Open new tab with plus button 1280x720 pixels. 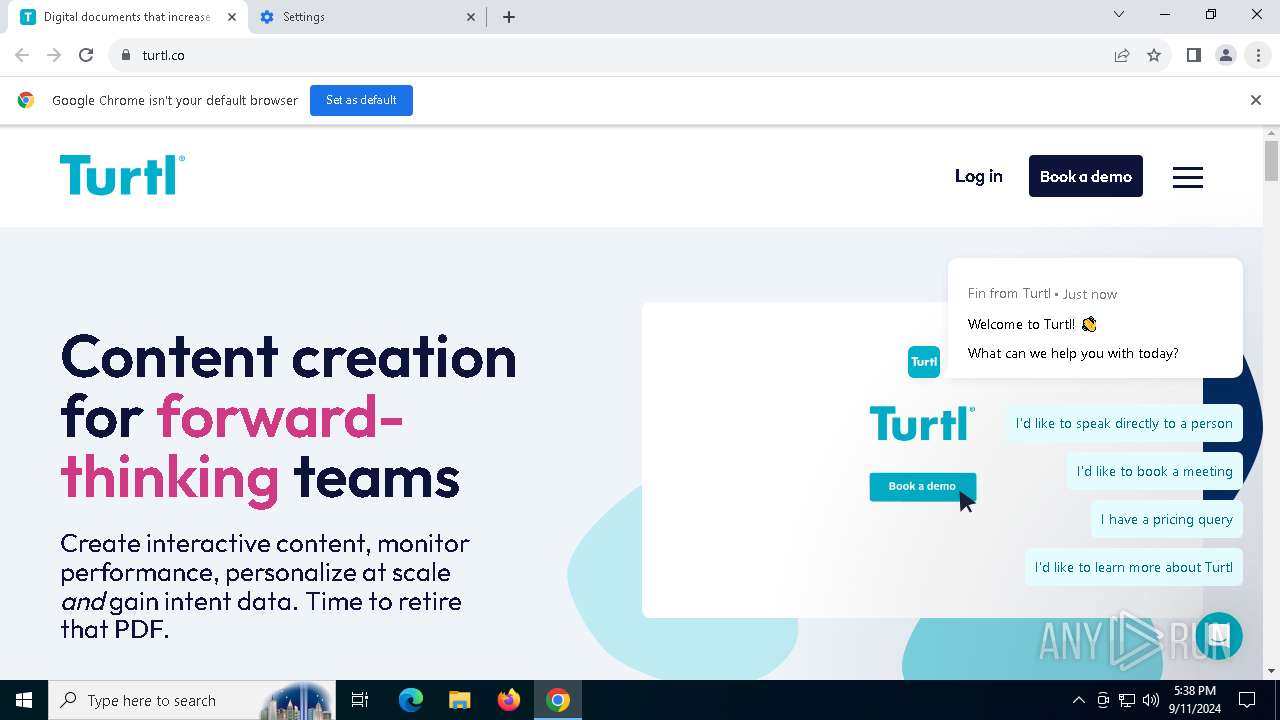pos(509,17)
